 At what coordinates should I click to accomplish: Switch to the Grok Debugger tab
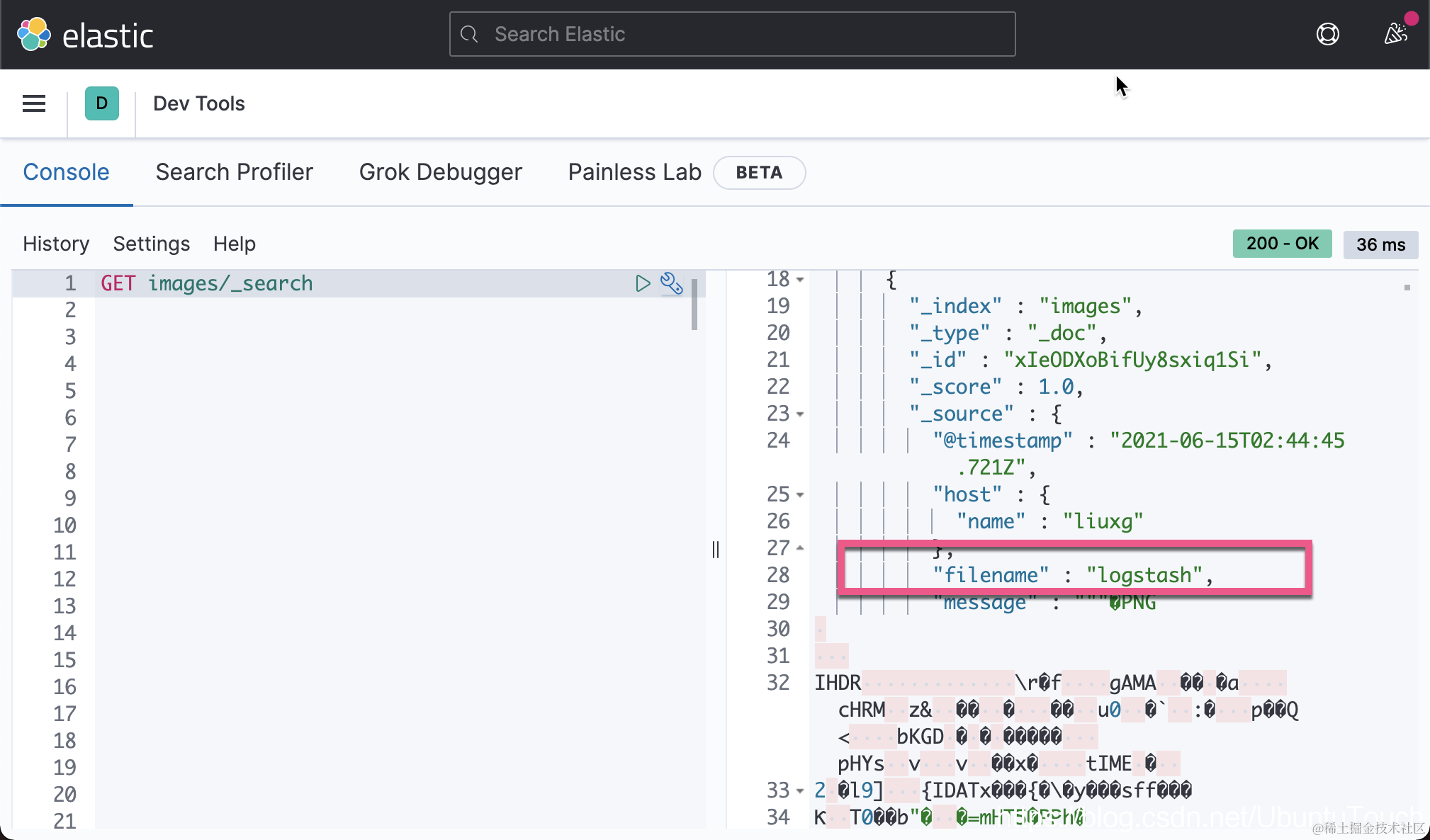tap(440, 172)
